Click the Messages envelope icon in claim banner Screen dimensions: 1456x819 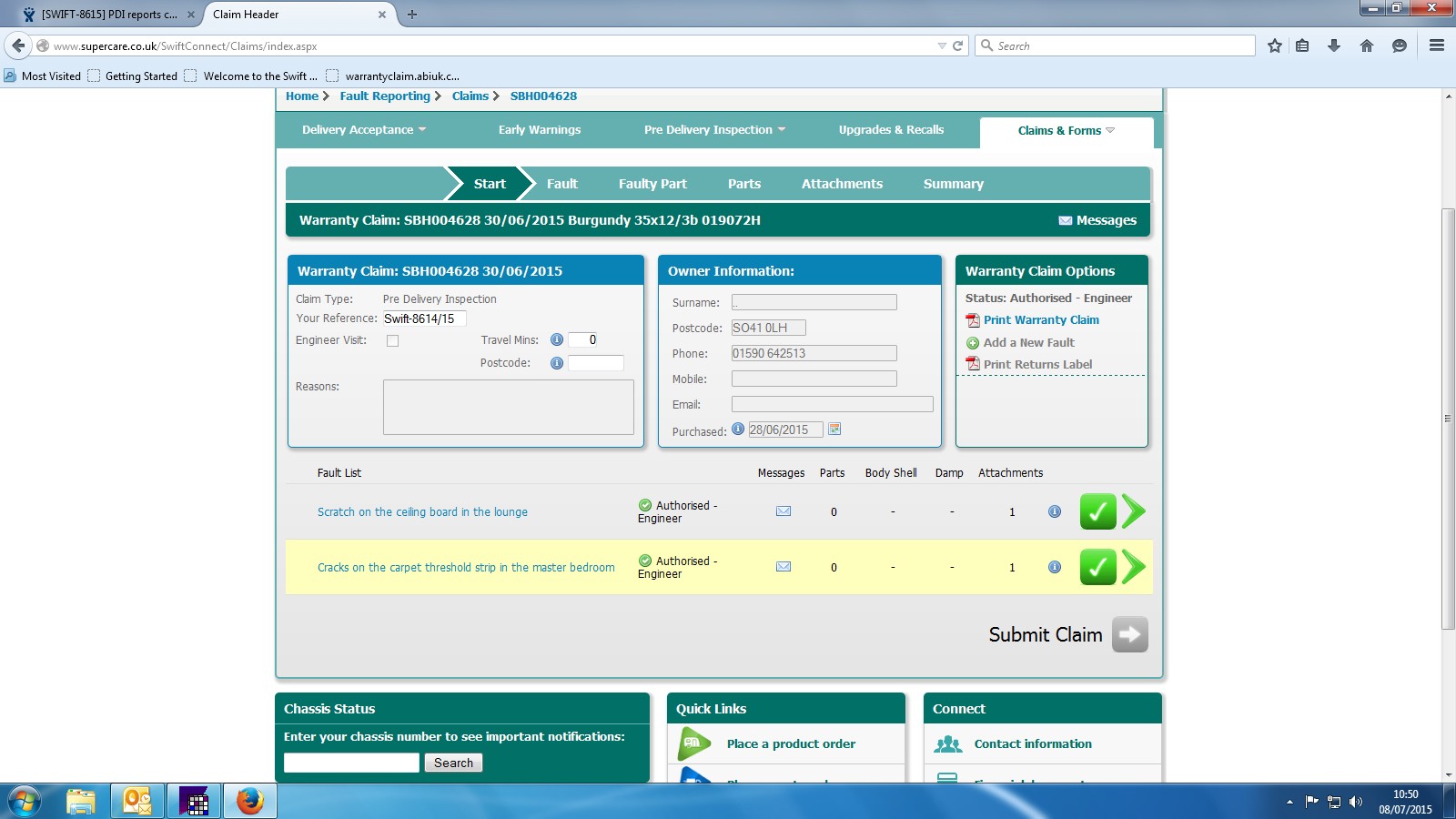coord(1065,220)
